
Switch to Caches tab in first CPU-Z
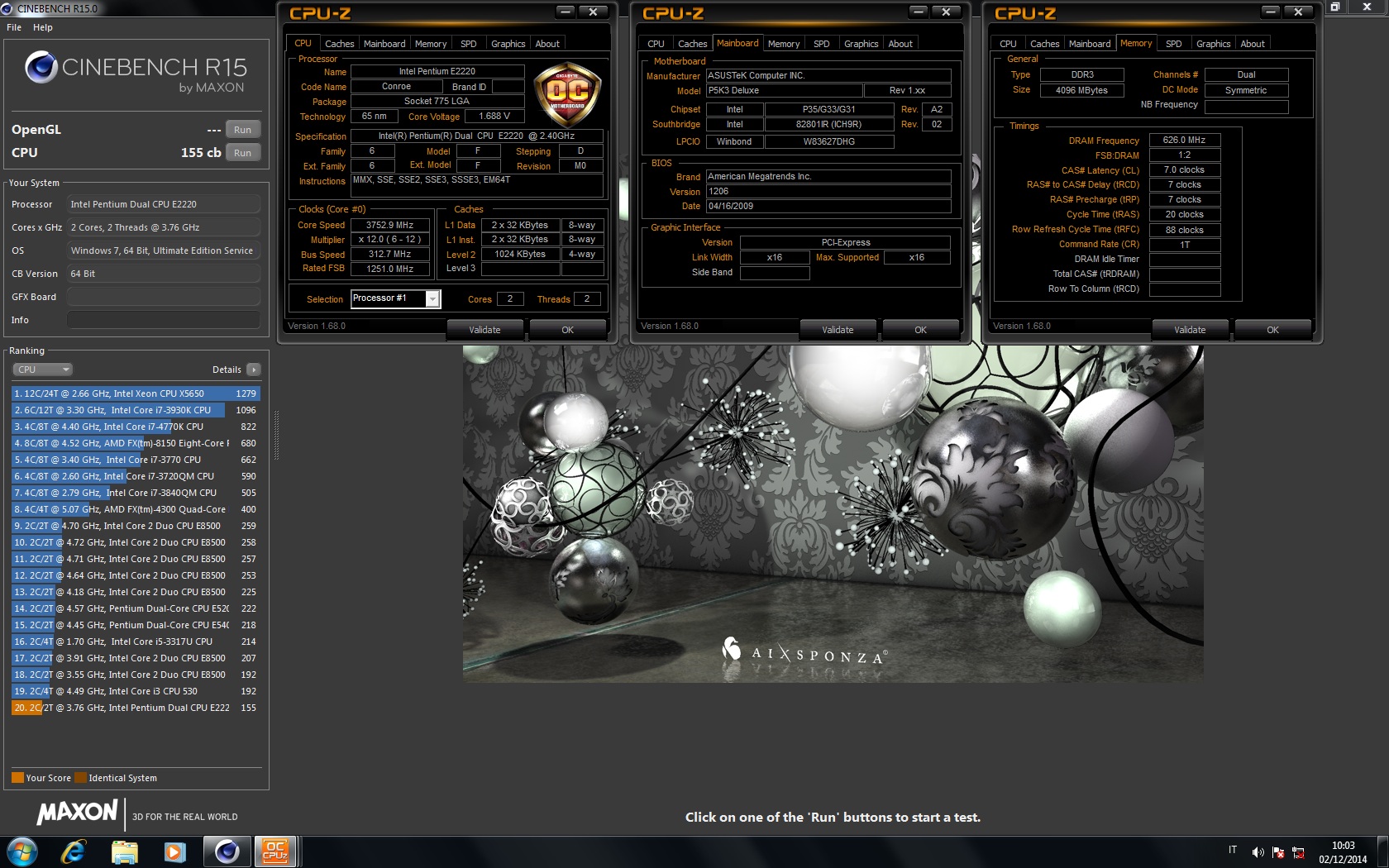point(339,44)
